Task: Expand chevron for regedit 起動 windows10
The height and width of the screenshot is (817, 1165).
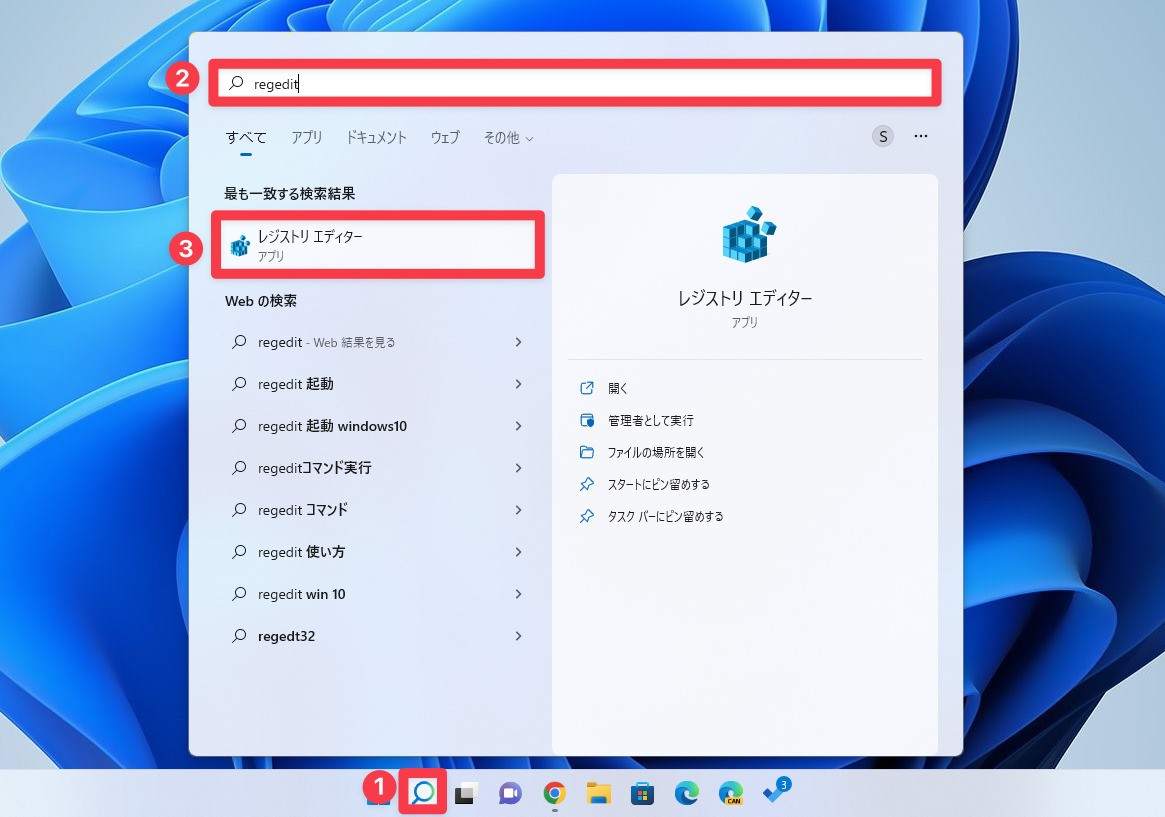Action: click(x=519, y=426)
